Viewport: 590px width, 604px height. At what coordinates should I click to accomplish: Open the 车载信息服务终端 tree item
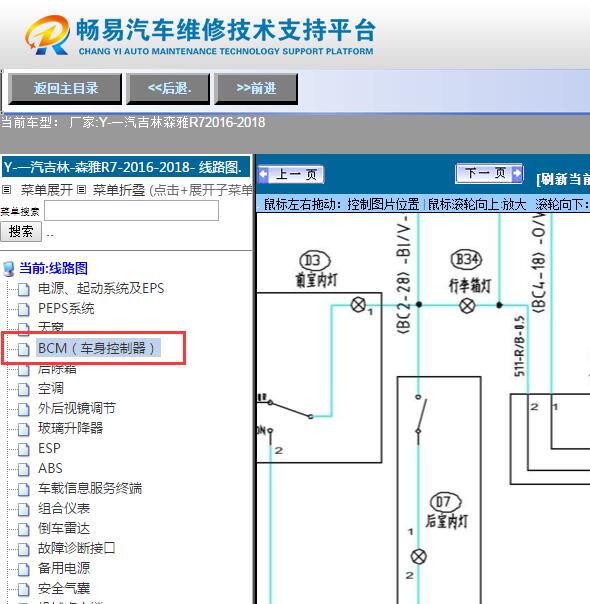90,488
